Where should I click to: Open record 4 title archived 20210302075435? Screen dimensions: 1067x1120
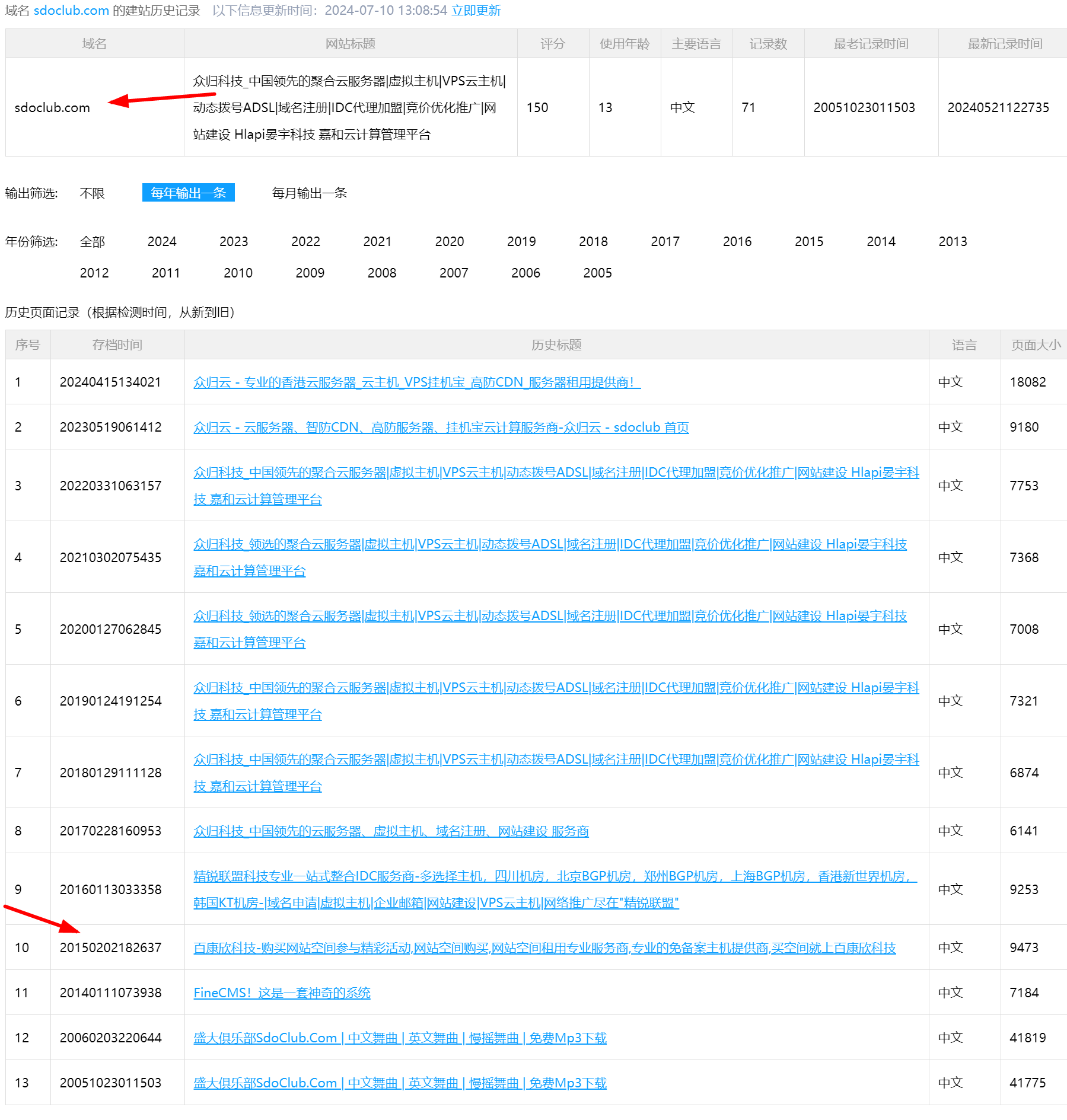[x=550, y=557]
